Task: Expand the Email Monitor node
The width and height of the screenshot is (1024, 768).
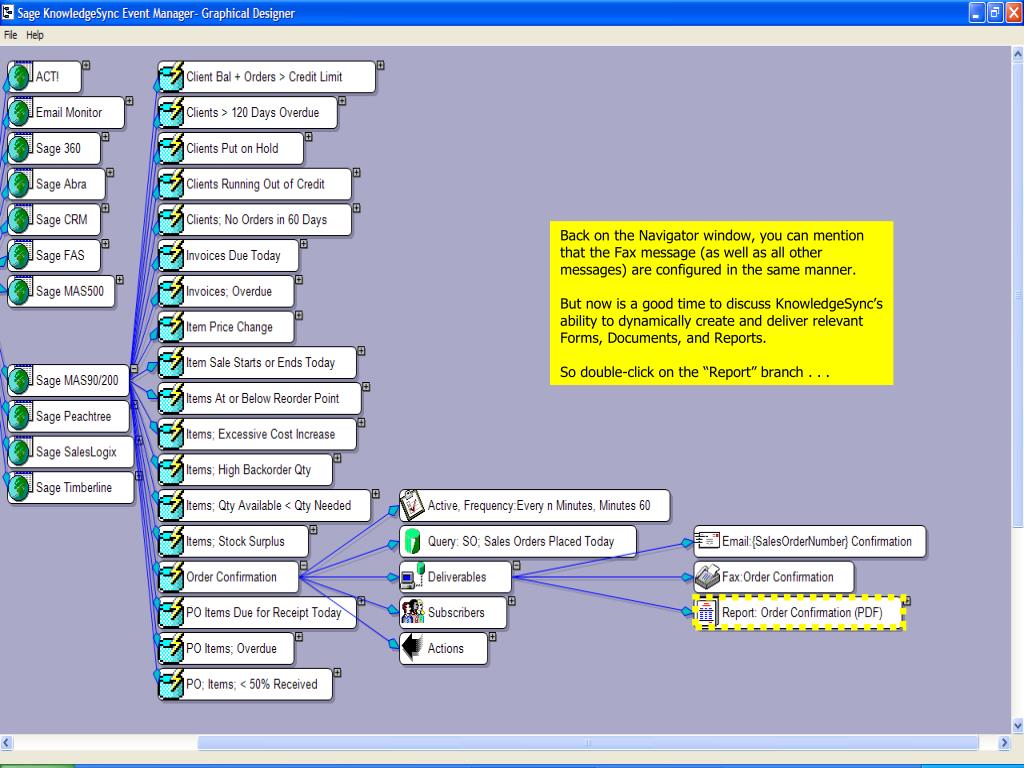Action: click(x=129, y=101)
